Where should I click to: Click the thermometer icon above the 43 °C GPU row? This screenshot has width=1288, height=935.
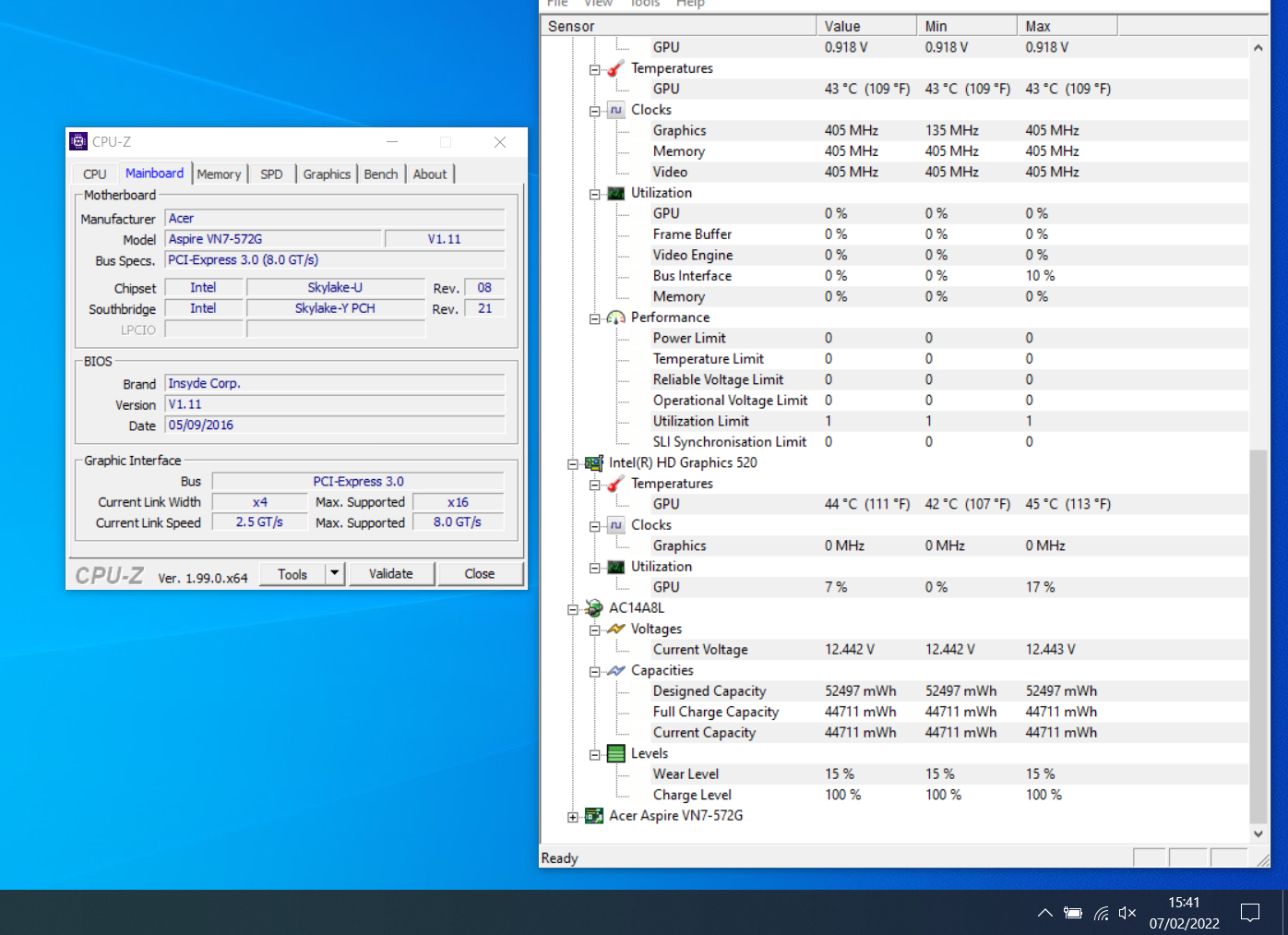pyautogui.click(x=616, y=68)
